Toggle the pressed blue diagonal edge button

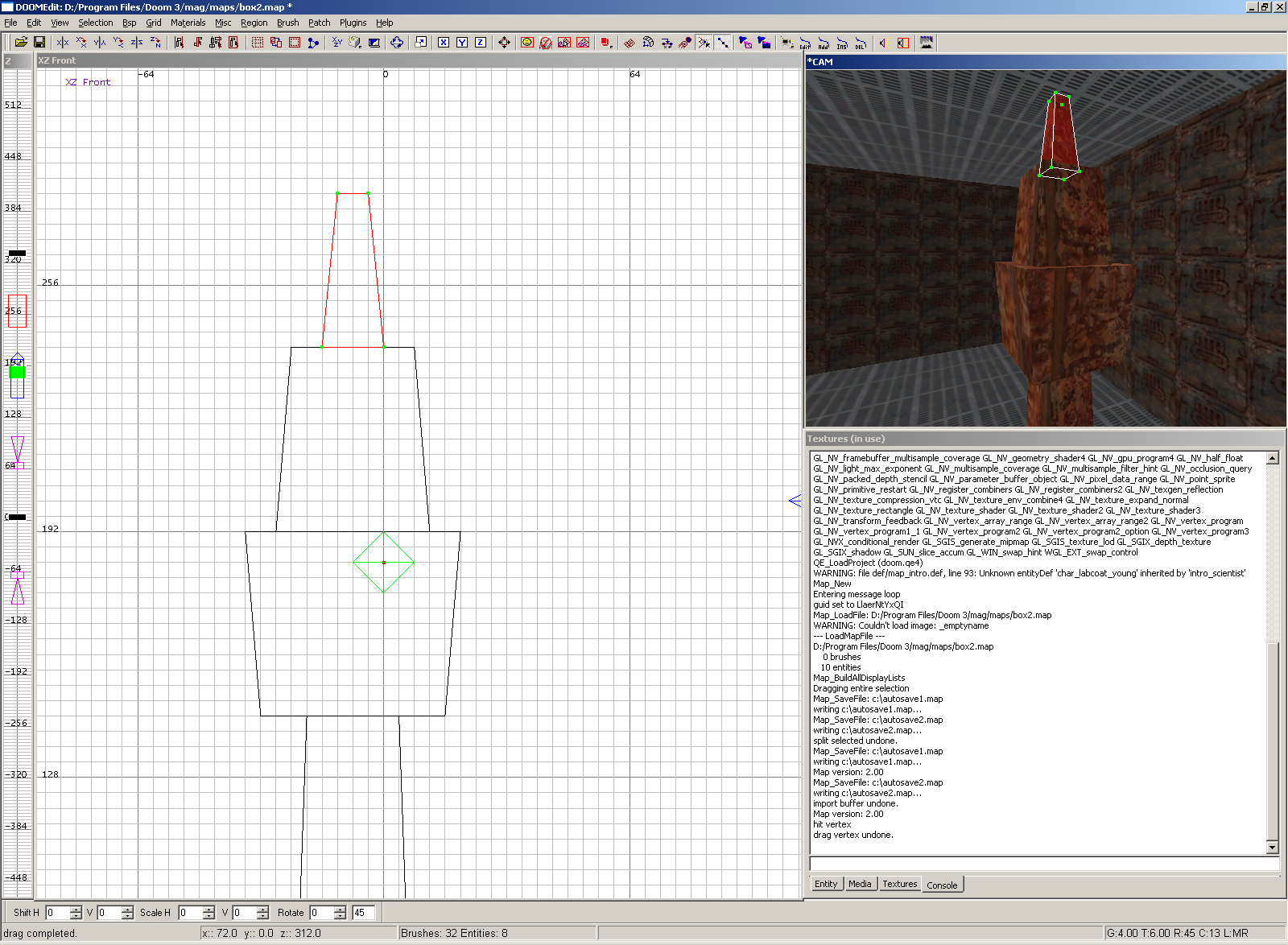click(723, 43)
